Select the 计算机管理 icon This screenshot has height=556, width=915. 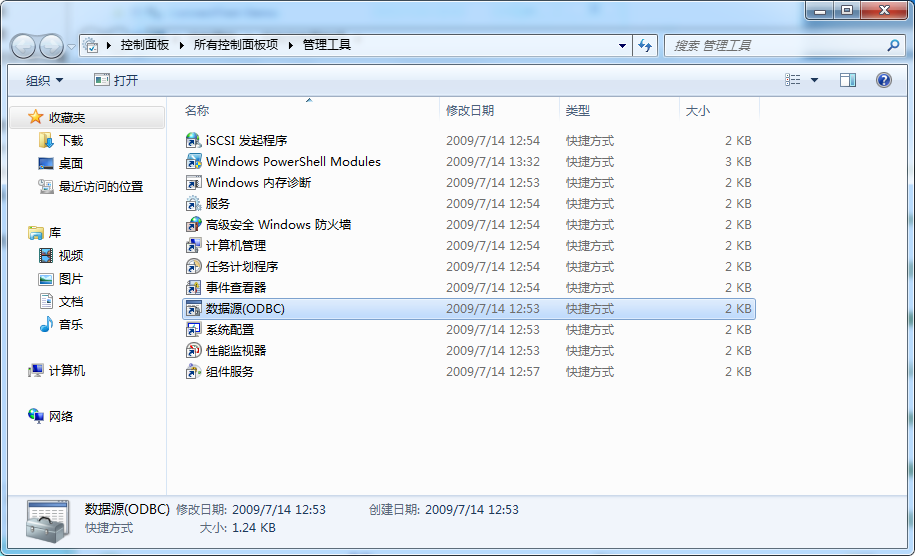tap(194, 246)
